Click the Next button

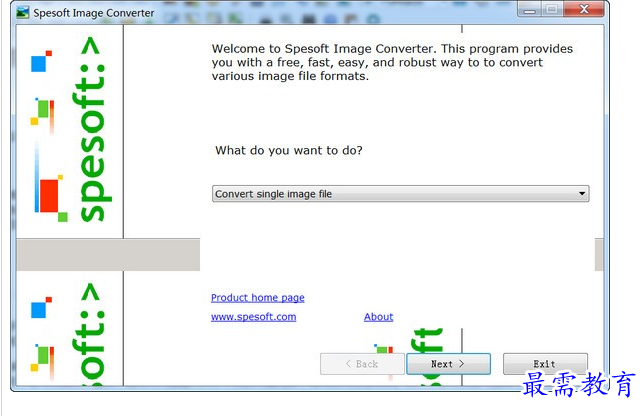point(448,364)
